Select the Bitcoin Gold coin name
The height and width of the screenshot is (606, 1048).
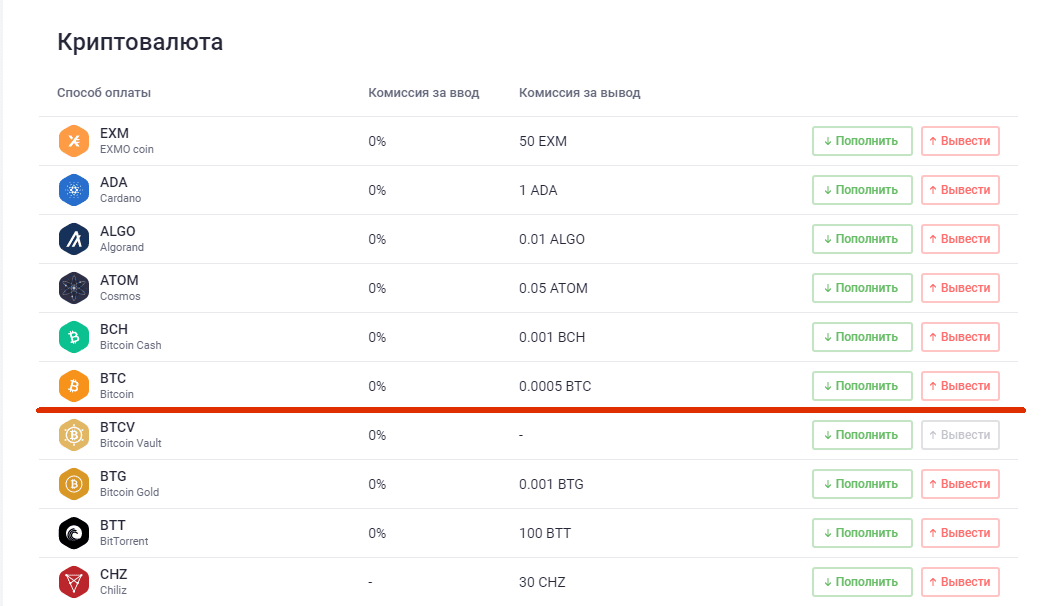pos(130,492)
